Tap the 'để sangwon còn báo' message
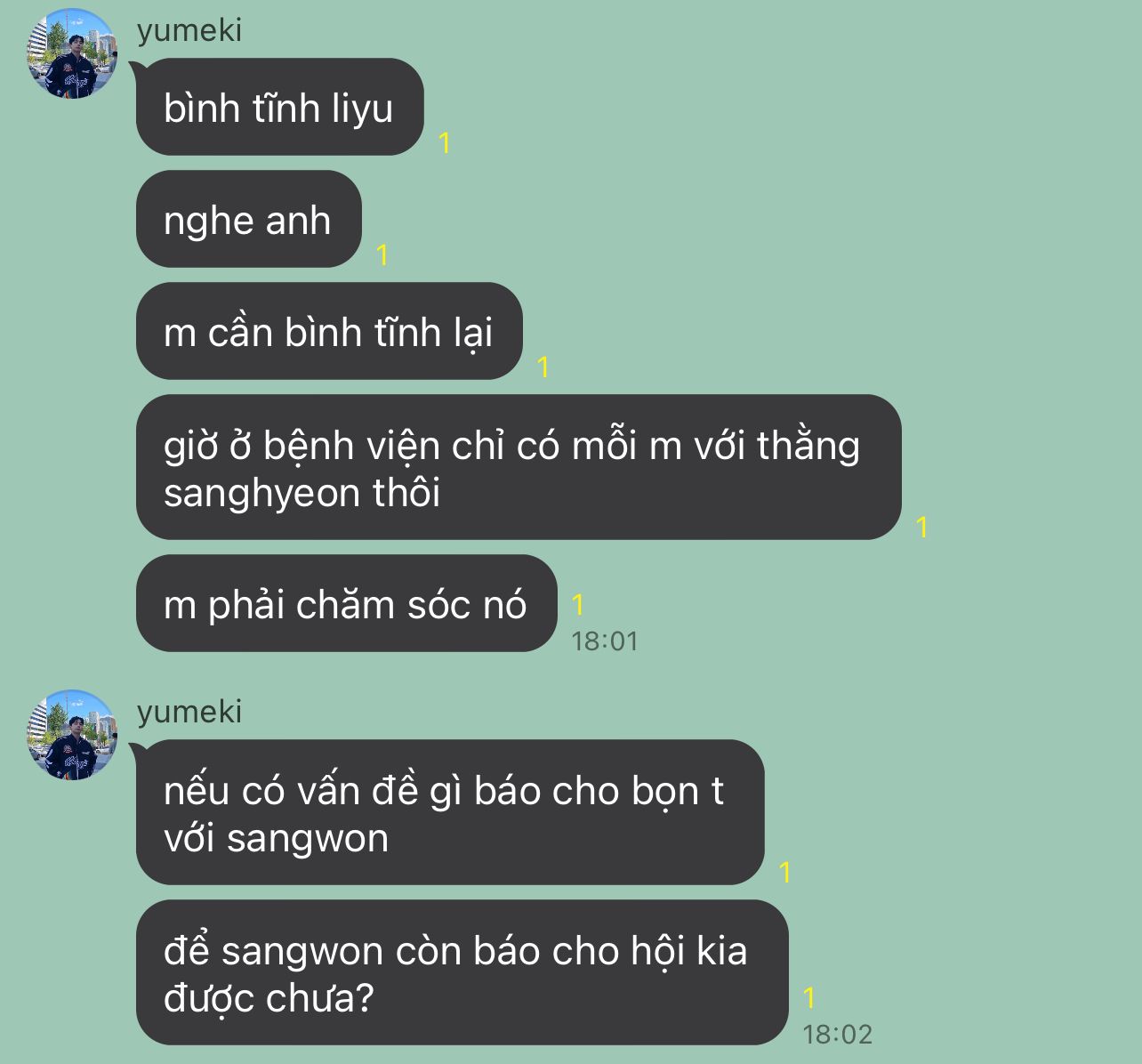Screen dimensions: 1142x1064 pyautogui.click(x=462, y=972)
